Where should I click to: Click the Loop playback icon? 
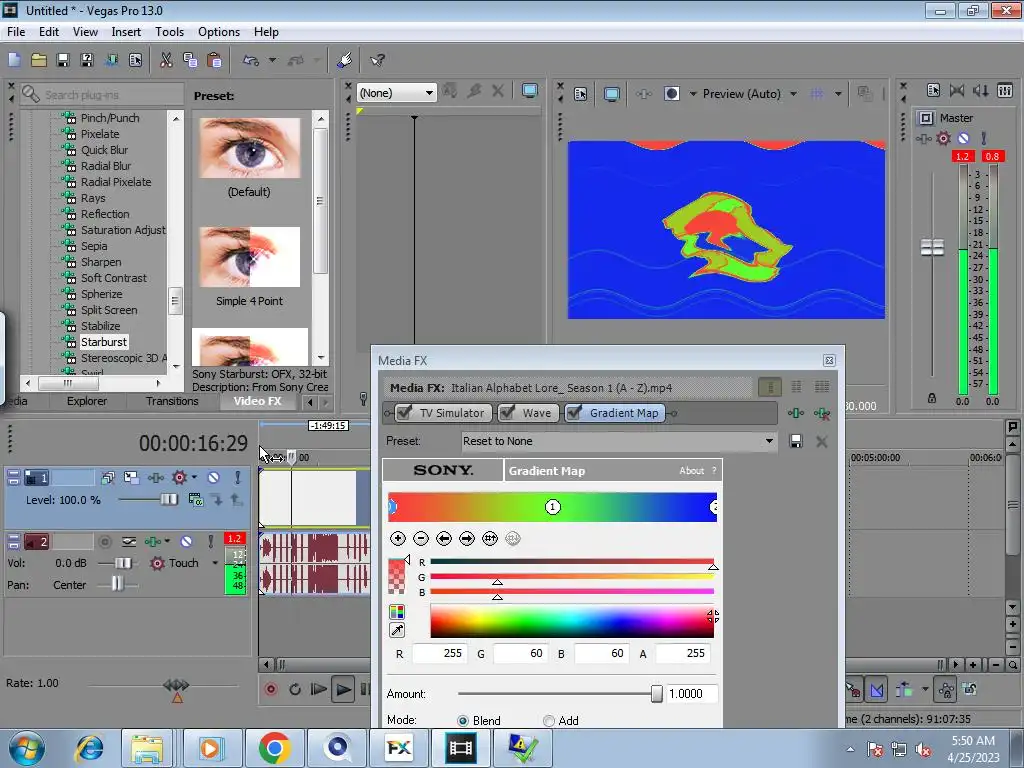[x=295, y=689]
